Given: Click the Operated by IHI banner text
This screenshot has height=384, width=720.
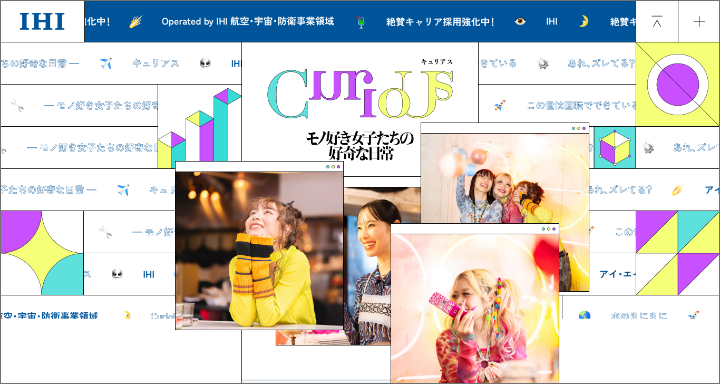Looking at the screenshot, I should [x=248, y=22].
